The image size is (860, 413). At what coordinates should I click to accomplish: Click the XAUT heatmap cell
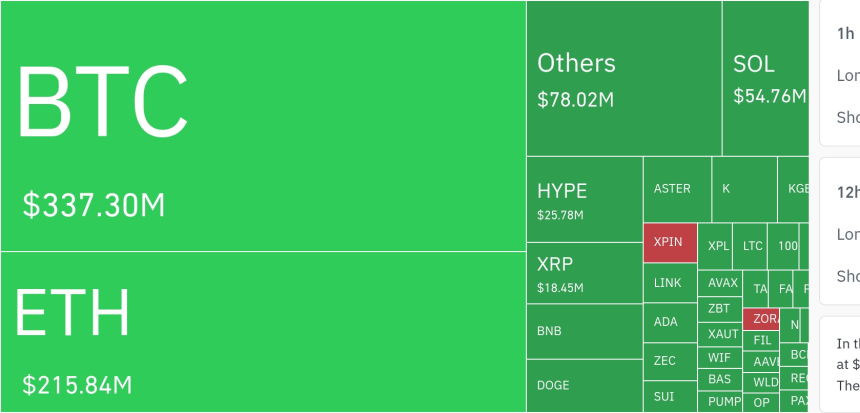click(x=720, y=334)
